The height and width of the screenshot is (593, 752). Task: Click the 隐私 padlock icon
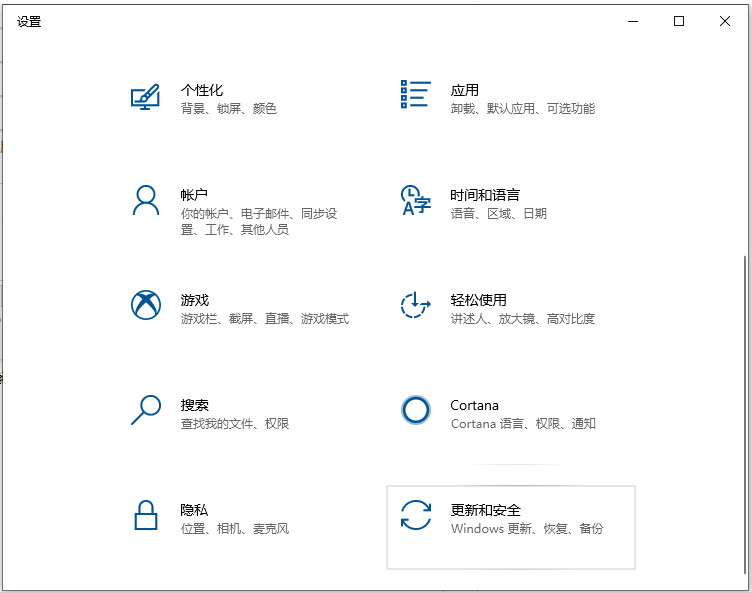click(x=146, y=515)
